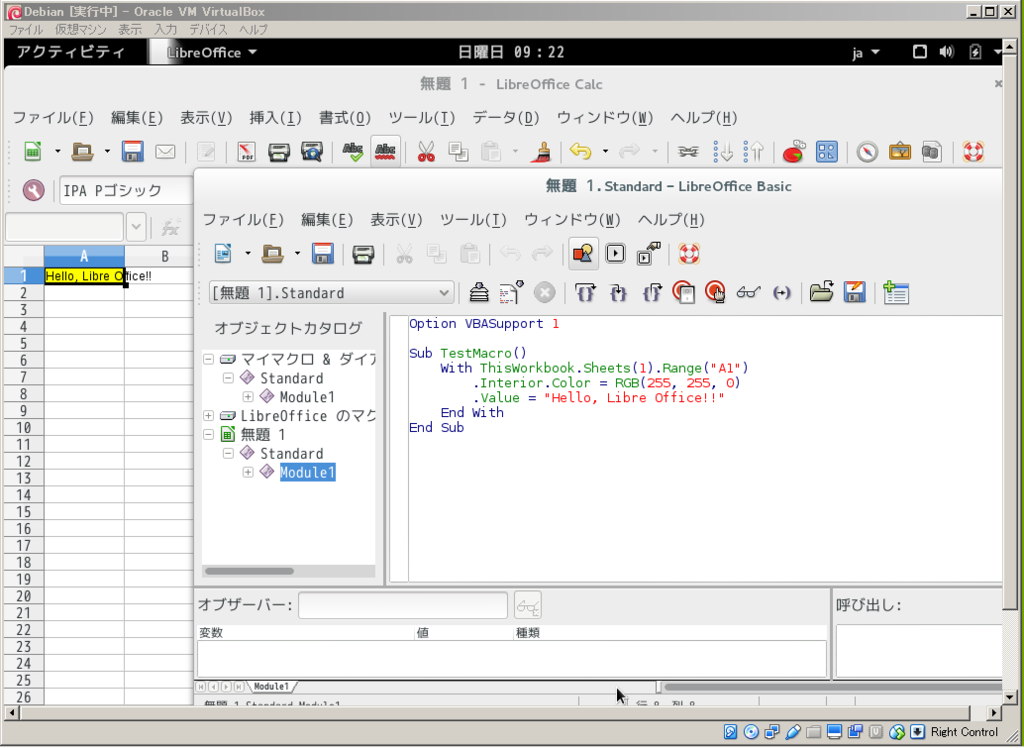Click the scissors Cut icon in Calc toolbar
The width and height of the screenshot is (1024, 748).
click(x=426, y=152)
